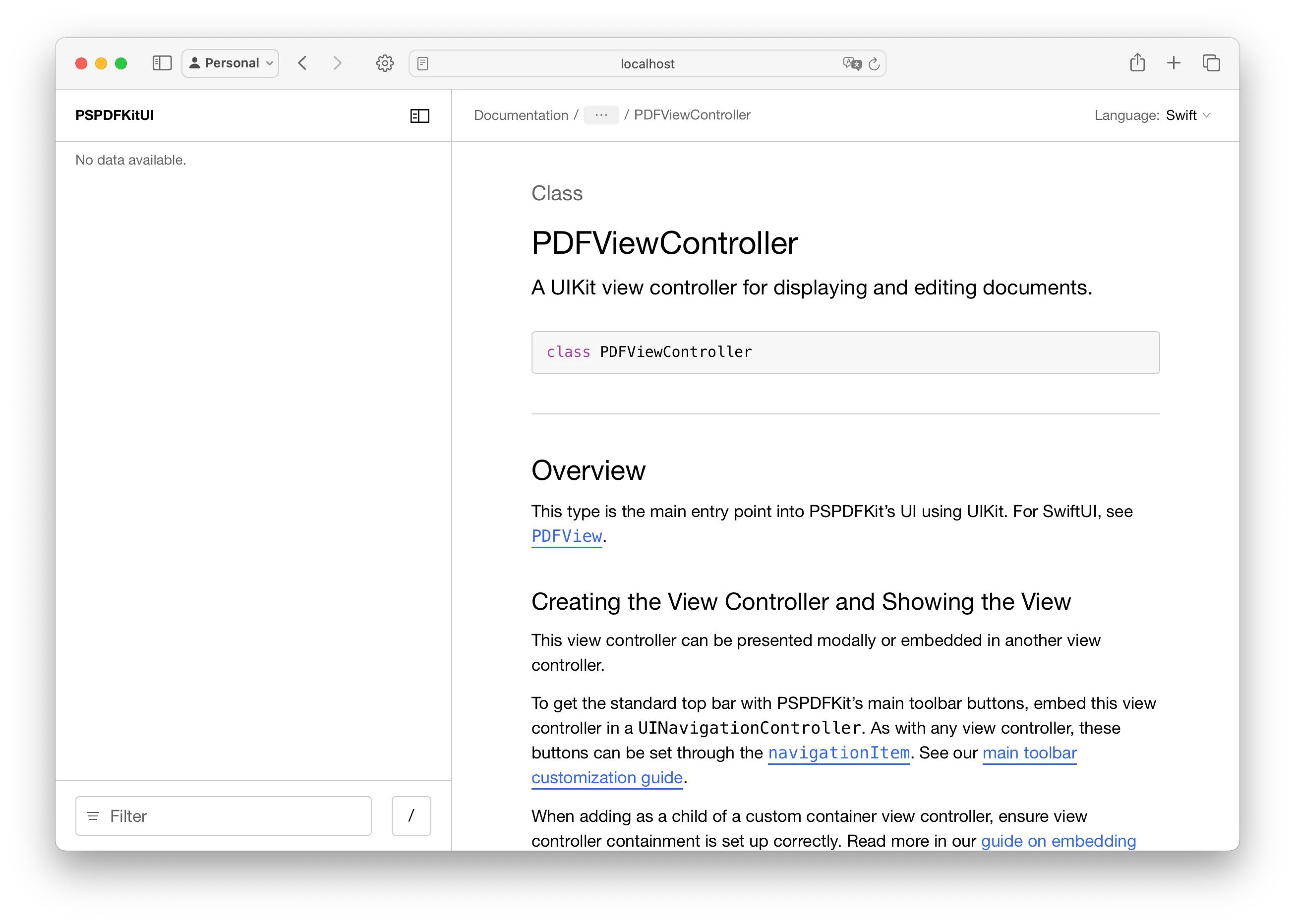
Task: Toggle the PSPDFKitUI documentation navigator panel
Action: 419,115
